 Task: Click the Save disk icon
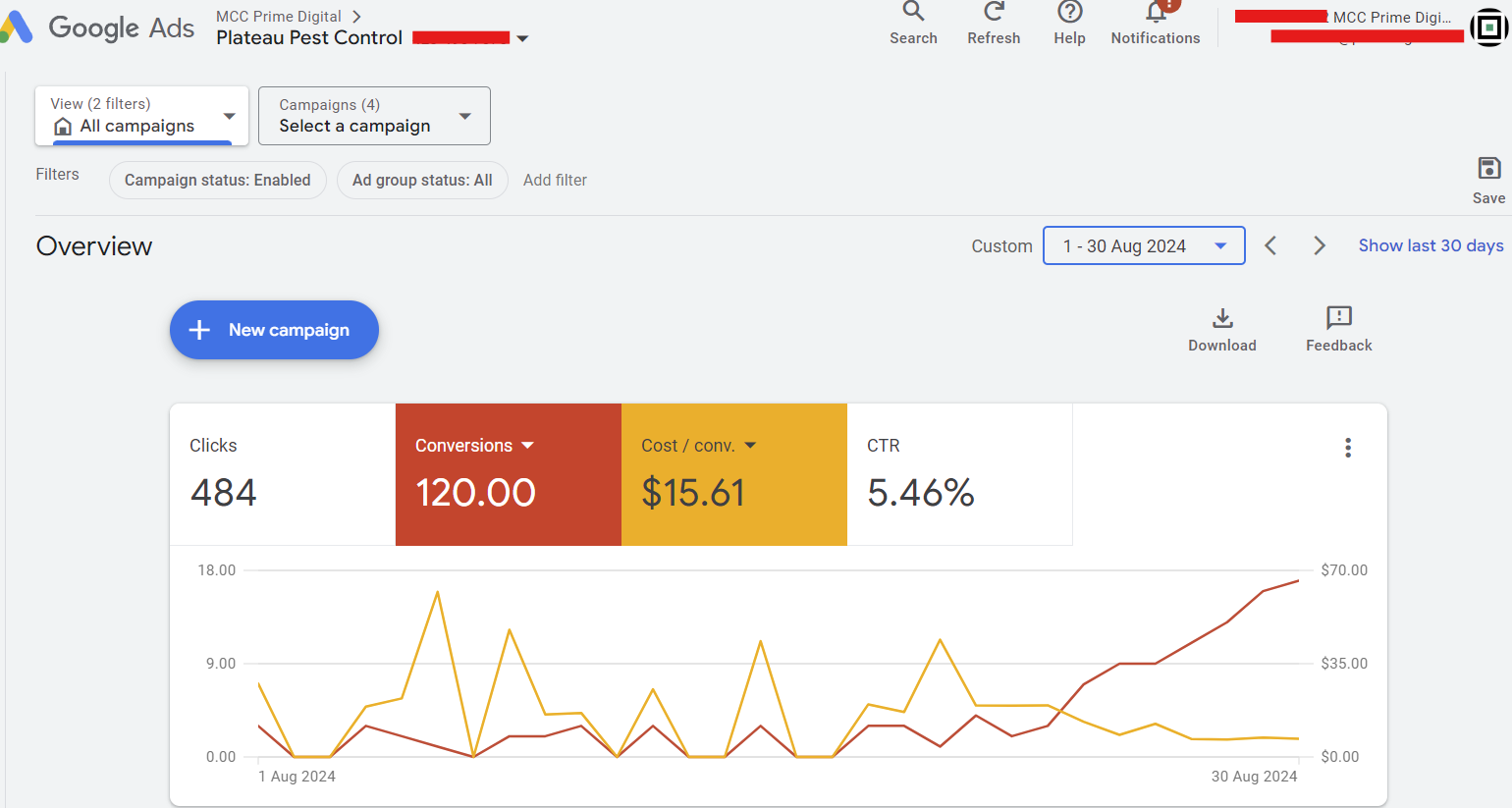coord(1488,169)
